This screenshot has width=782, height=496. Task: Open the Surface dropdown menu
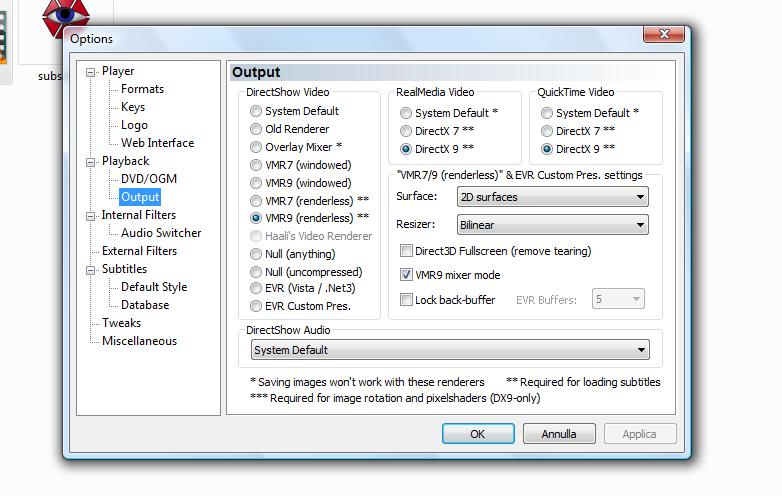[x=553, y=197]
